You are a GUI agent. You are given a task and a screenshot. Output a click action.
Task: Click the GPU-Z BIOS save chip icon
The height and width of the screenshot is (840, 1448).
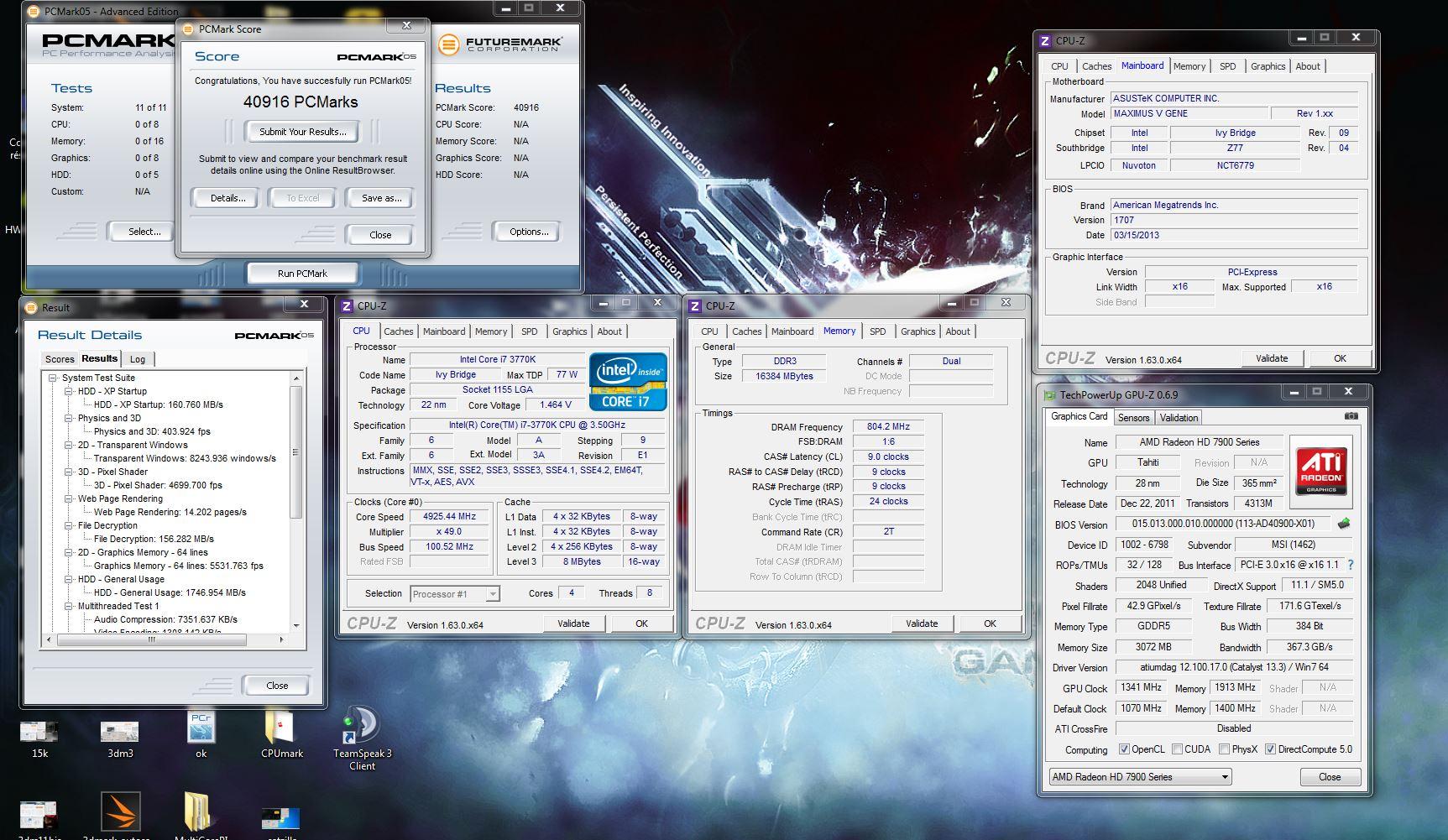(x=1344, y=524)
